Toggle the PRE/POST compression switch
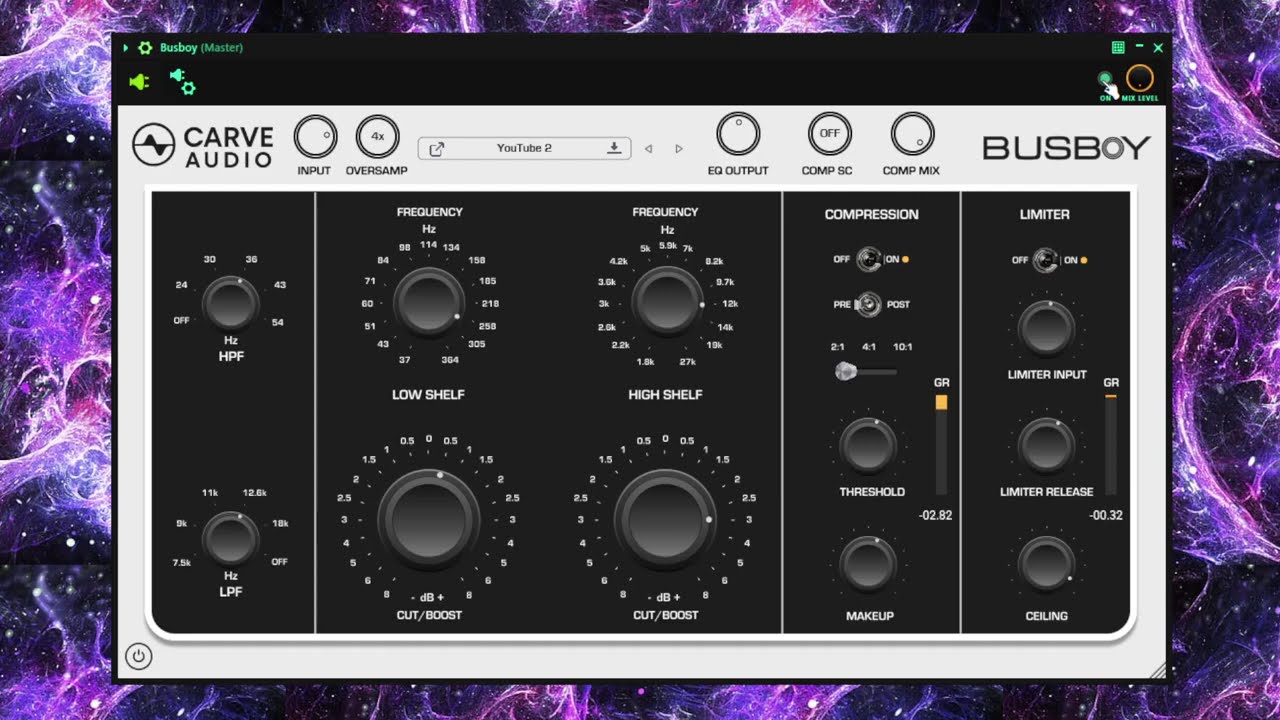 (868, 305)
